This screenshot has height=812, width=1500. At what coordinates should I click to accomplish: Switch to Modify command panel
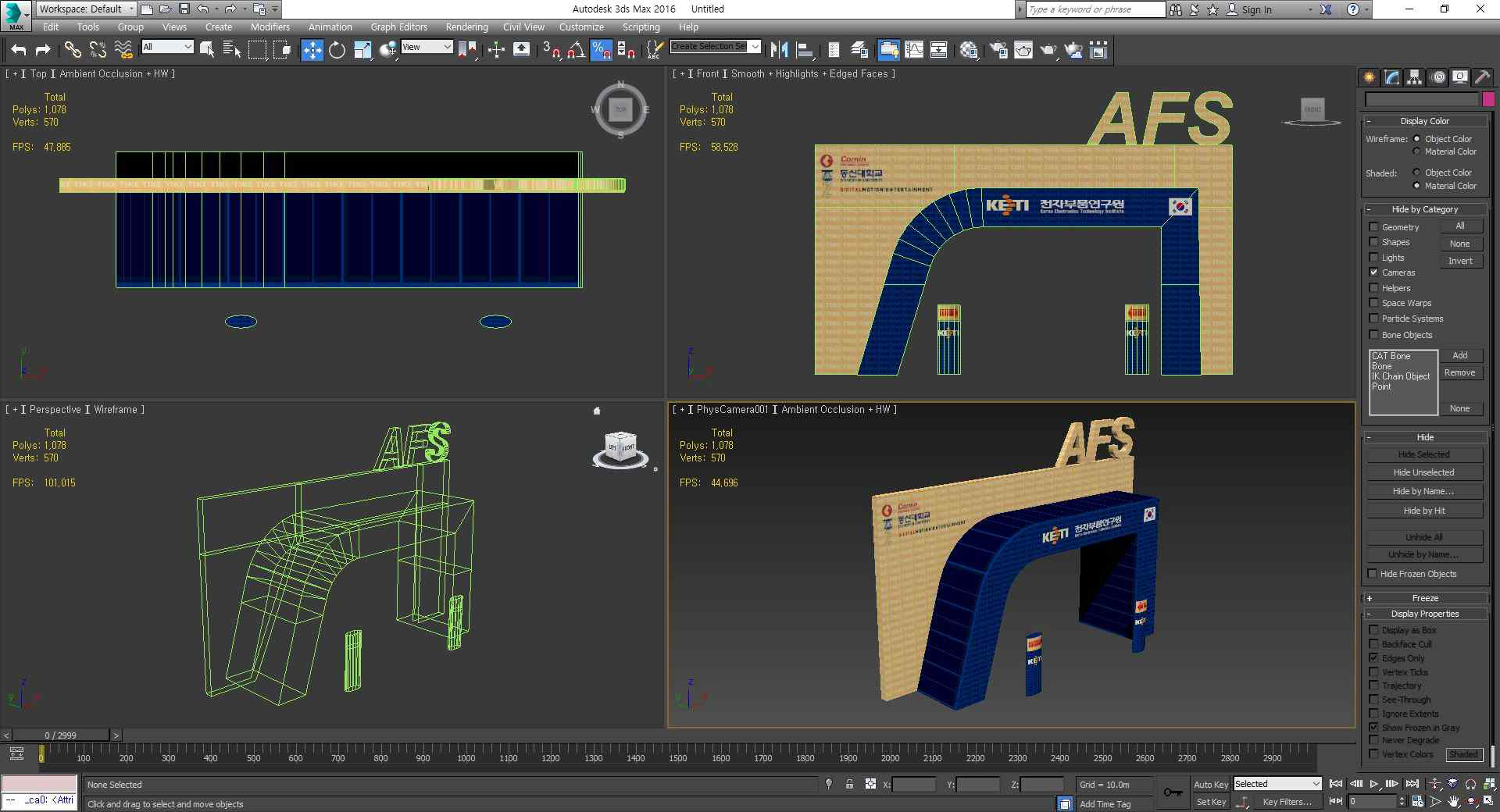(x=1392, y=77)
